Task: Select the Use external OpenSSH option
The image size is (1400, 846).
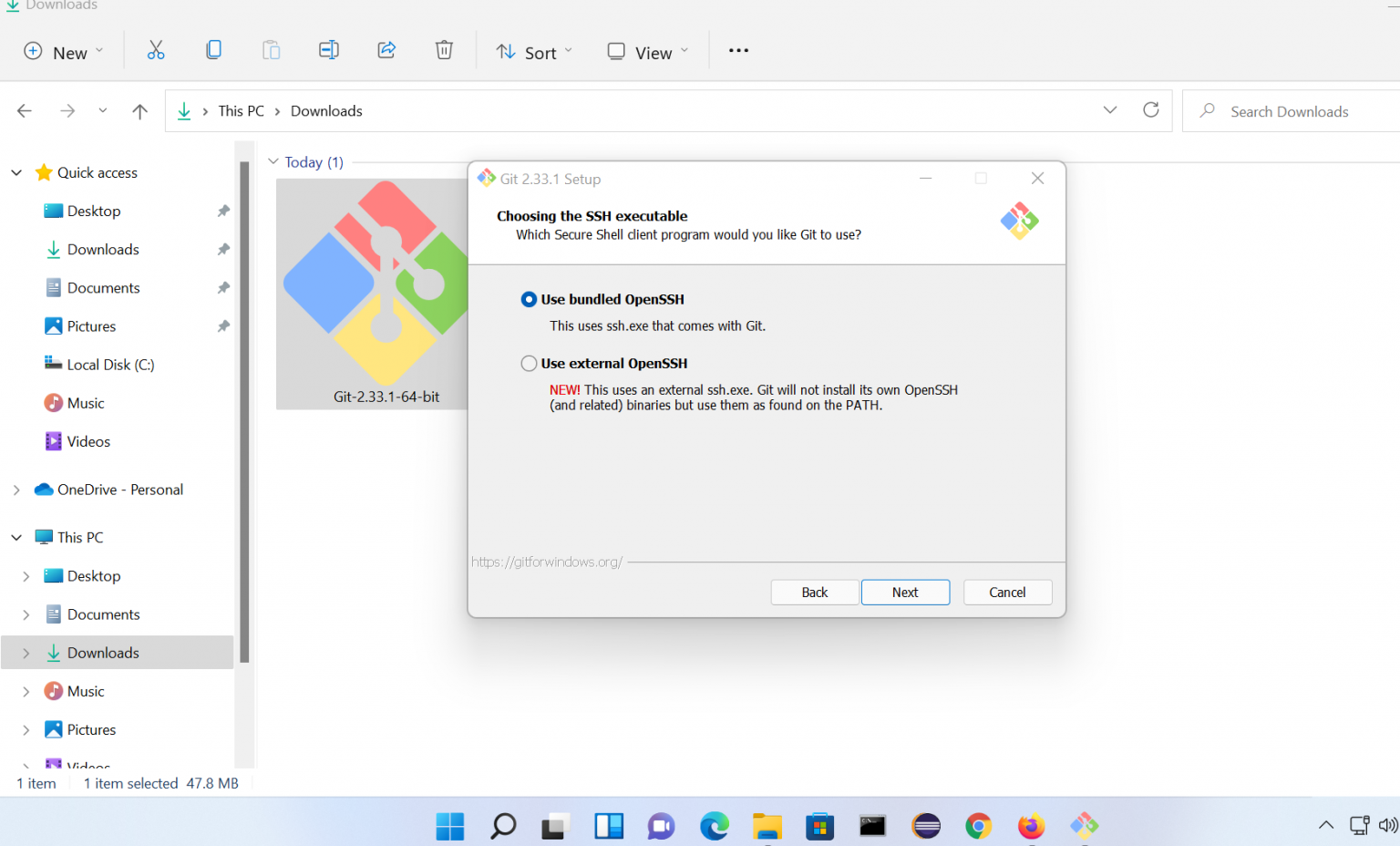Action: pyautogui.click(x=529, y=363)
